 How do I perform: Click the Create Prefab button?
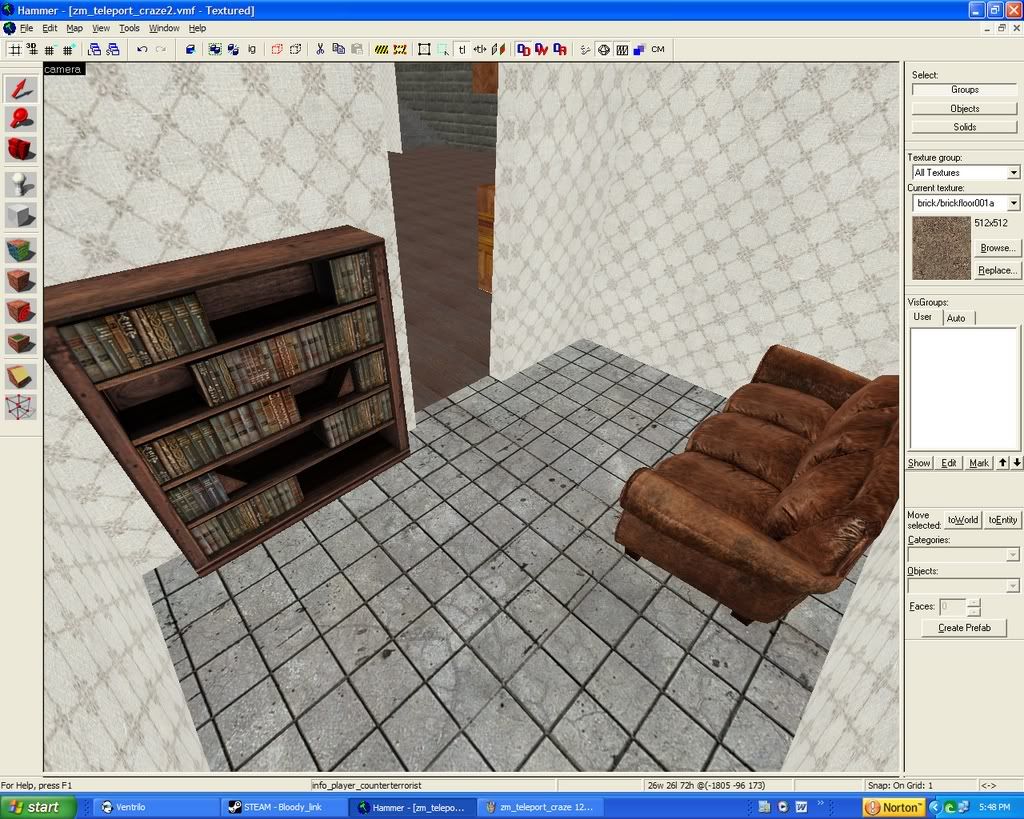click(964, 628)
